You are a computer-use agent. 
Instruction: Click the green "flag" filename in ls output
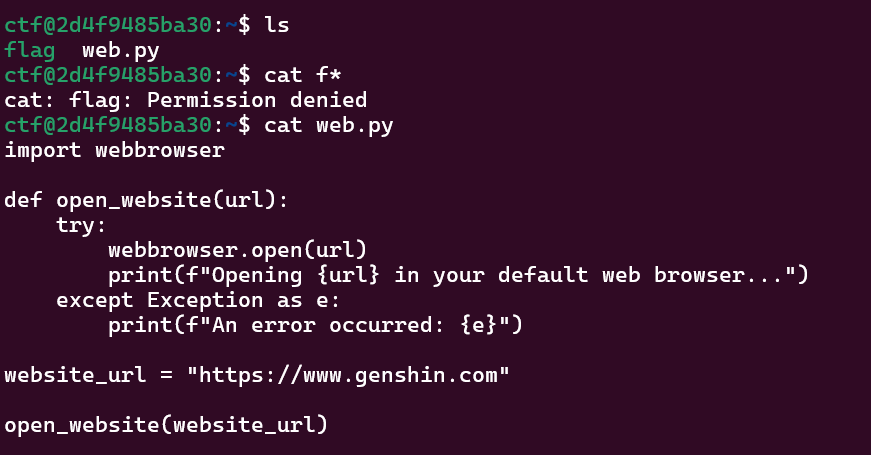30,50
